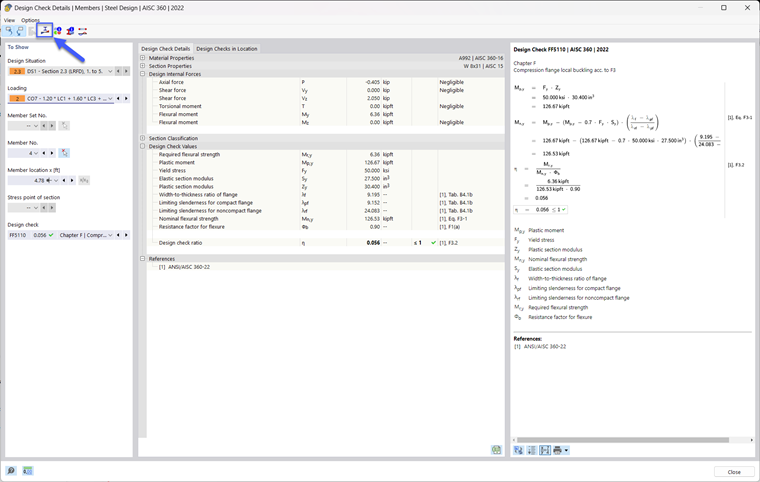Viewport: 760px width, 482px height.
Task: Click the red-lines toolbar icon at the end
Action: point(82,31)
